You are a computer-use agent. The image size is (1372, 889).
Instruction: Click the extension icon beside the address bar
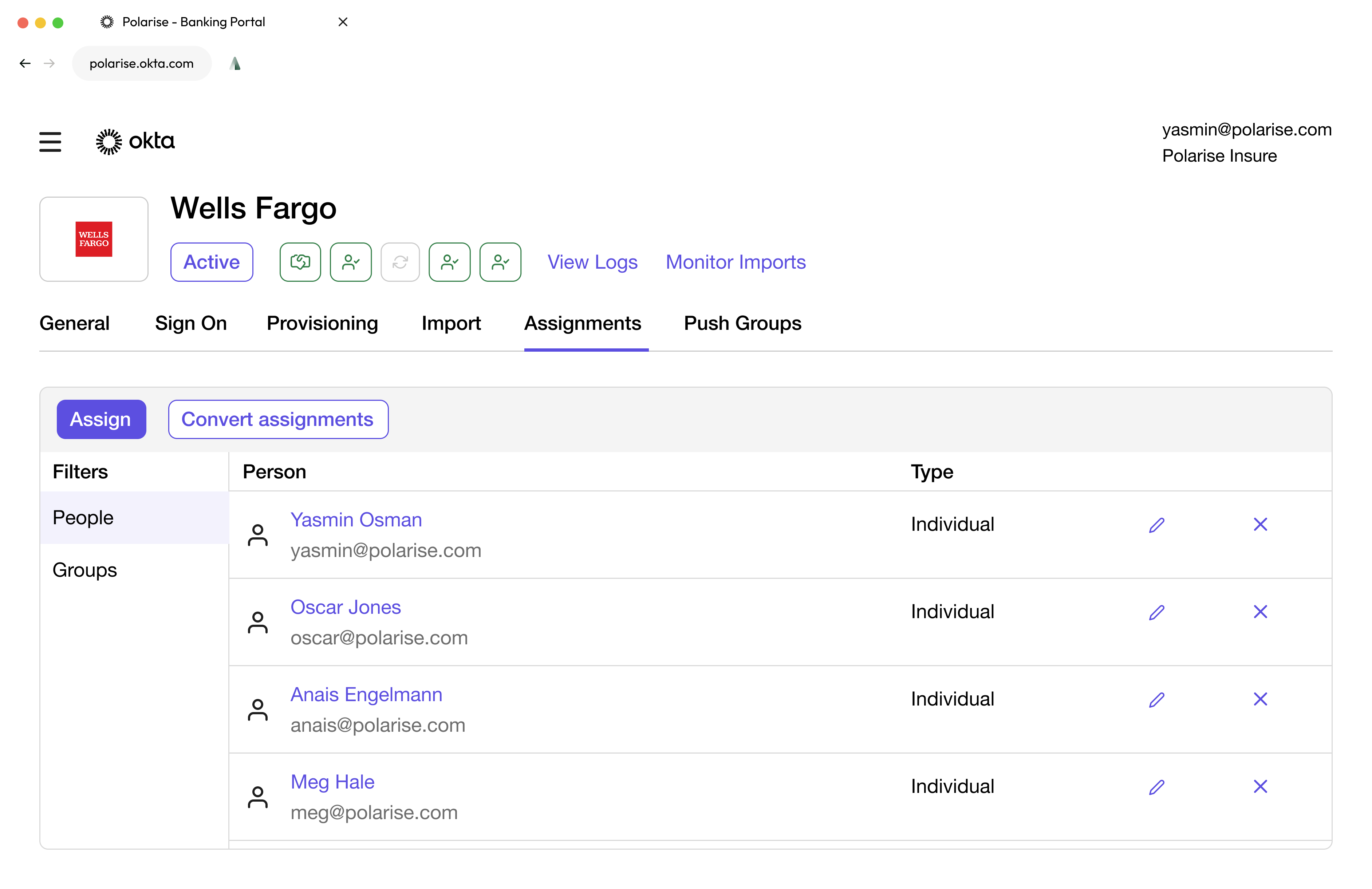234,63
